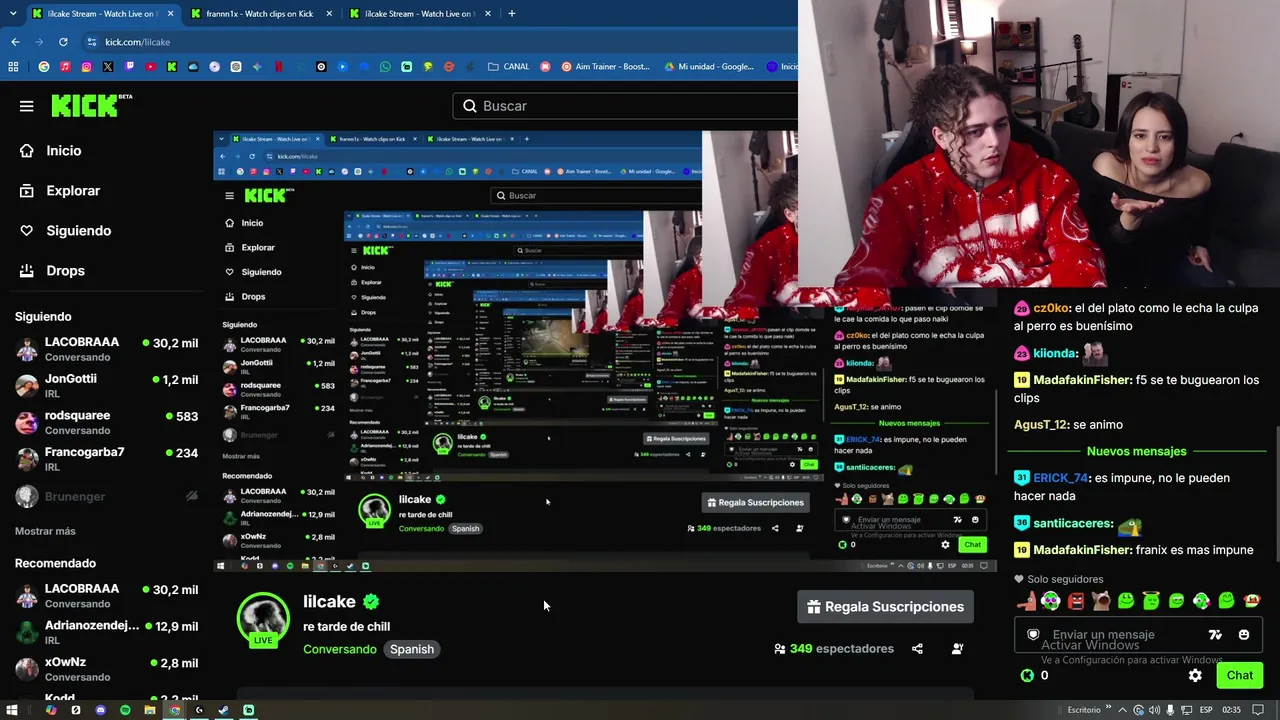The height and width of the screenshot is (720, 1280).
Task: Open offline Brunenger channel in sidebar
Action: coord(106,496)
